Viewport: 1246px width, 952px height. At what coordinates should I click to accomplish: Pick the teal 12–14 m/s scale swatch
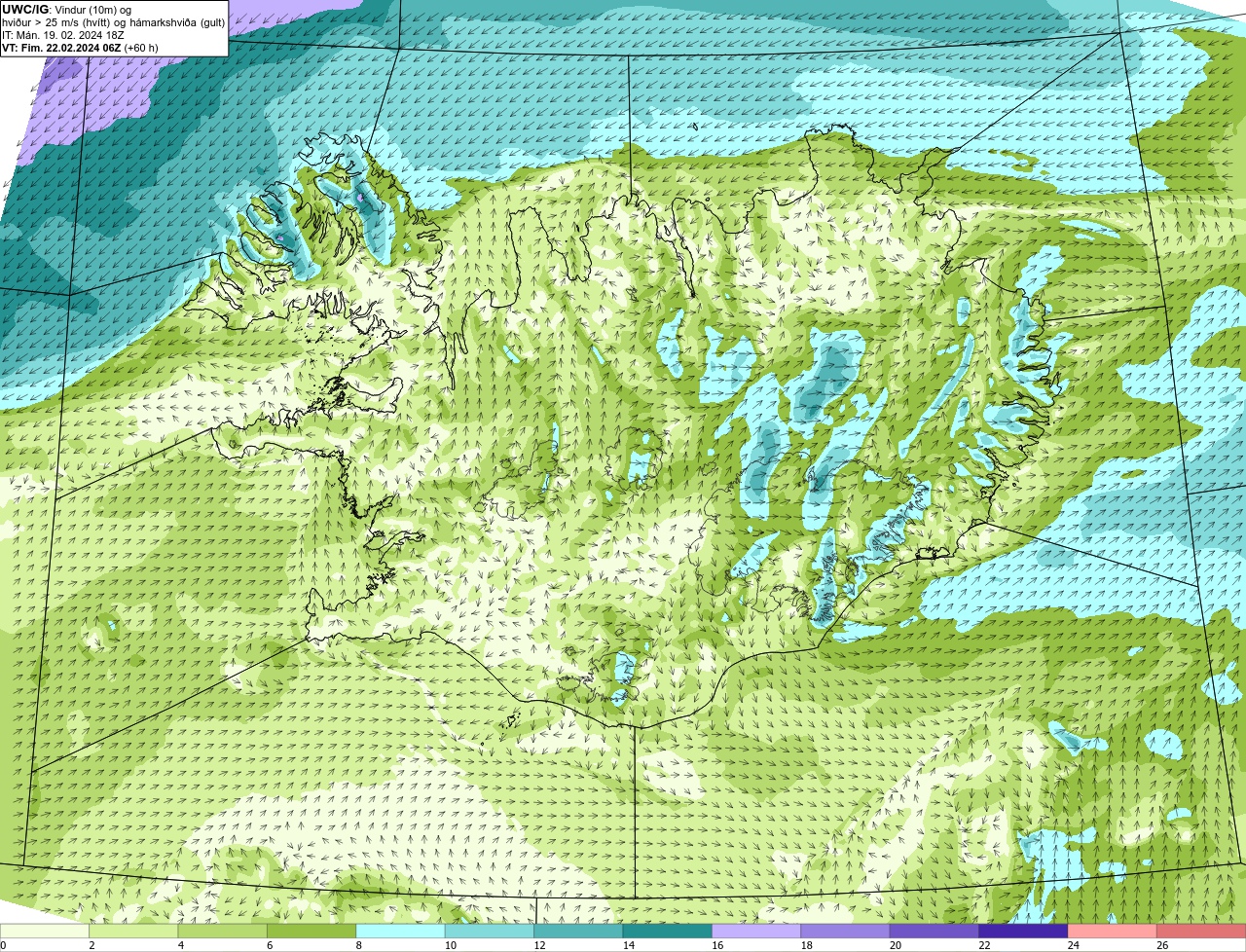pyautogui.click(x=579, y=932)
